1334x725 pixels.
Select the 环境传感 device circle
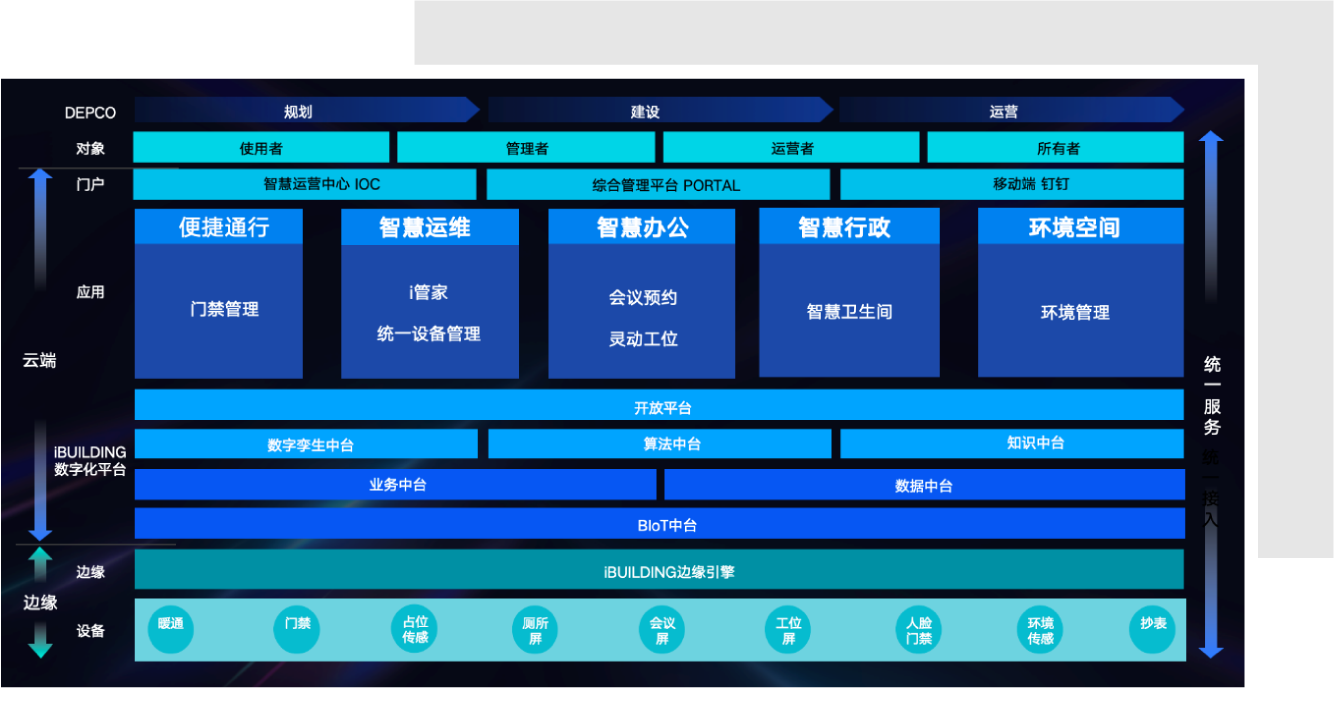tap(1040, 629)
